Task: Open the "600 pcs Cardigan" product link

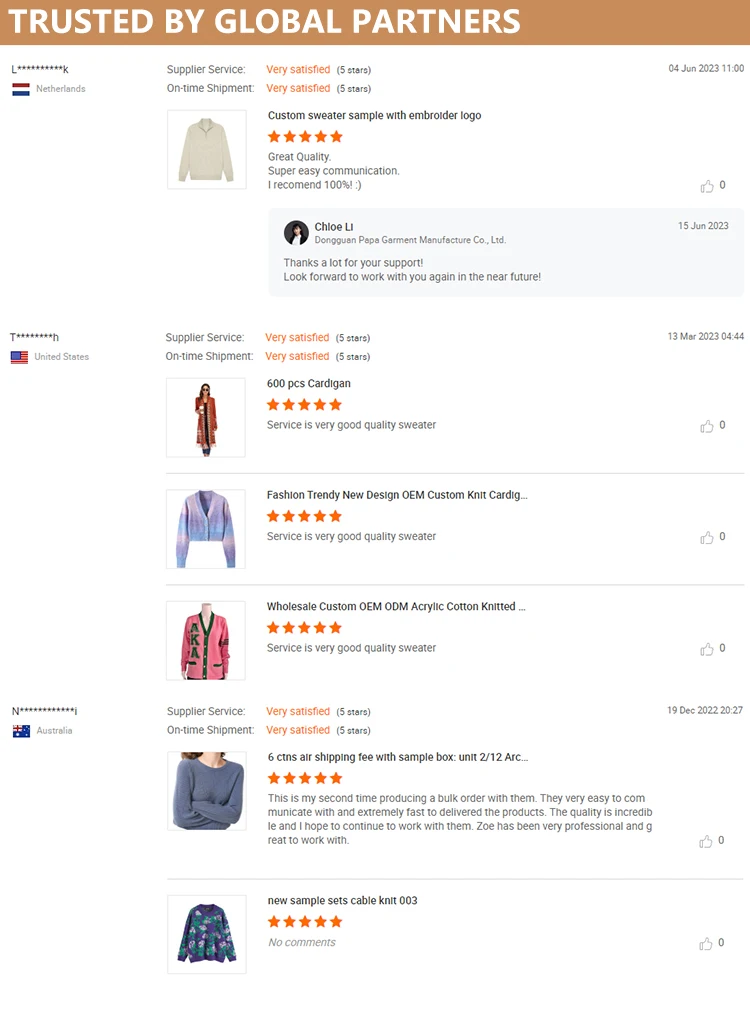Action: pos(308,384)
